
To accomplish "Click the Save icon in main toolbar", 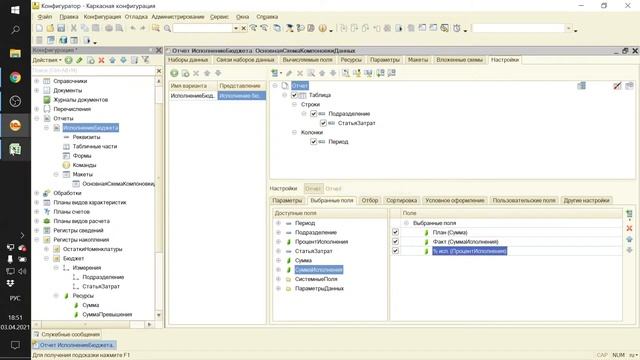I will (61, 28).
